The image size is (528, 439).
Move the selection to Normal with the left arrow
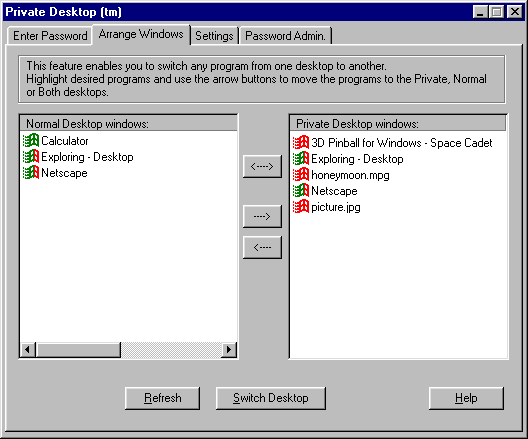click(x=262, y=247)
